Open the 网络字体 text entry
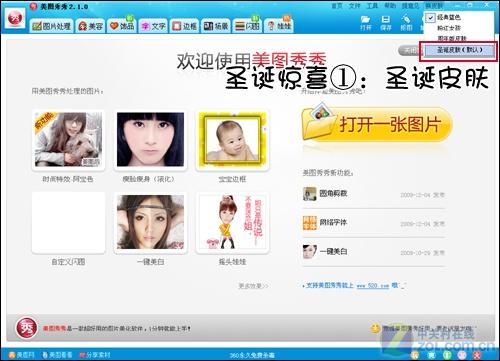500x361 pixels. [333, 222]
